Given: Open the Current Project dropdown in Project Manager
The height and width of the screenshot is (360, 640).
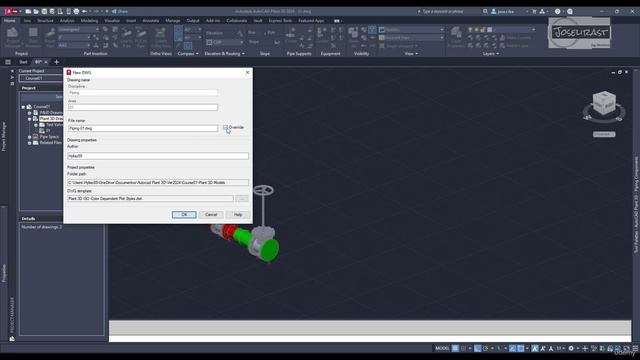Looking at the screenshot, I should [x=41, y=78].
